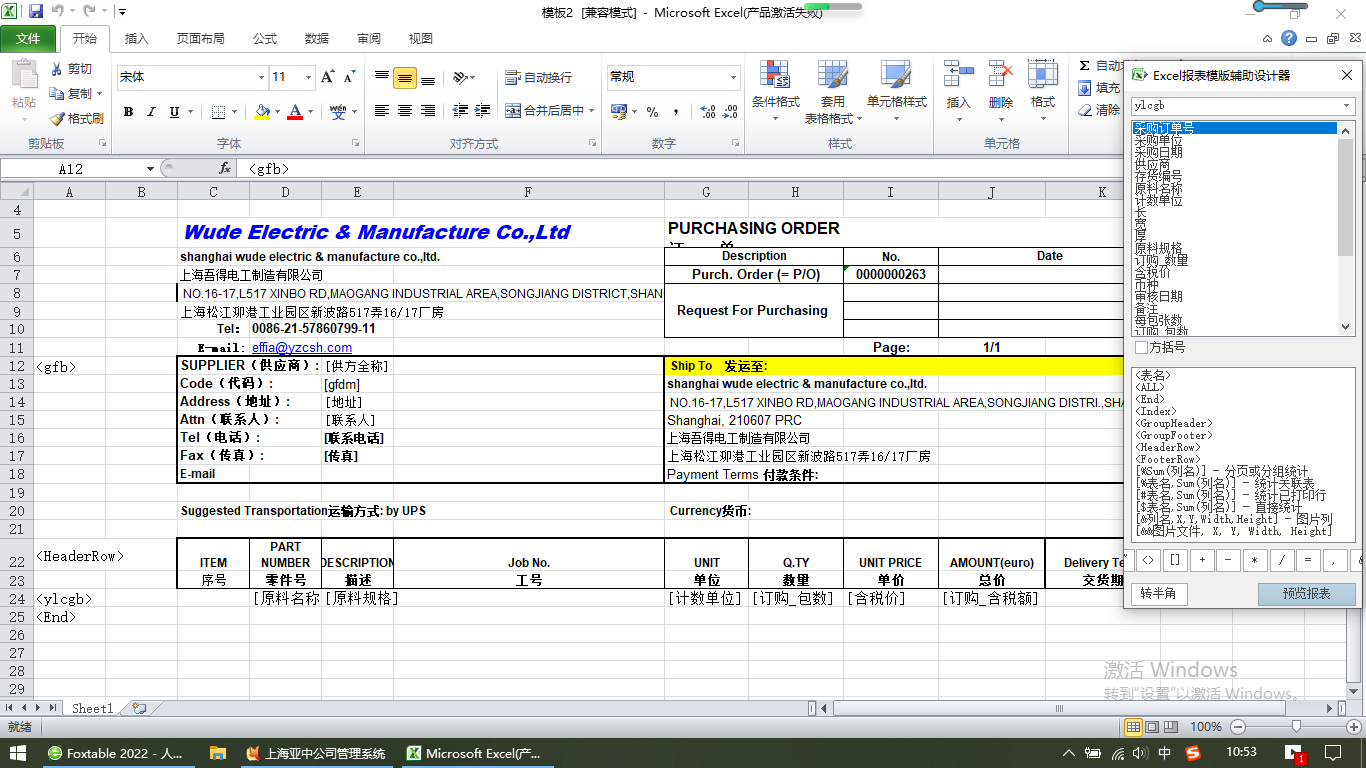This screenshot has width=1366, height=768.
Task: Increase font size with the large A icon
Action: pyautogui.click(x=327, y=77)
